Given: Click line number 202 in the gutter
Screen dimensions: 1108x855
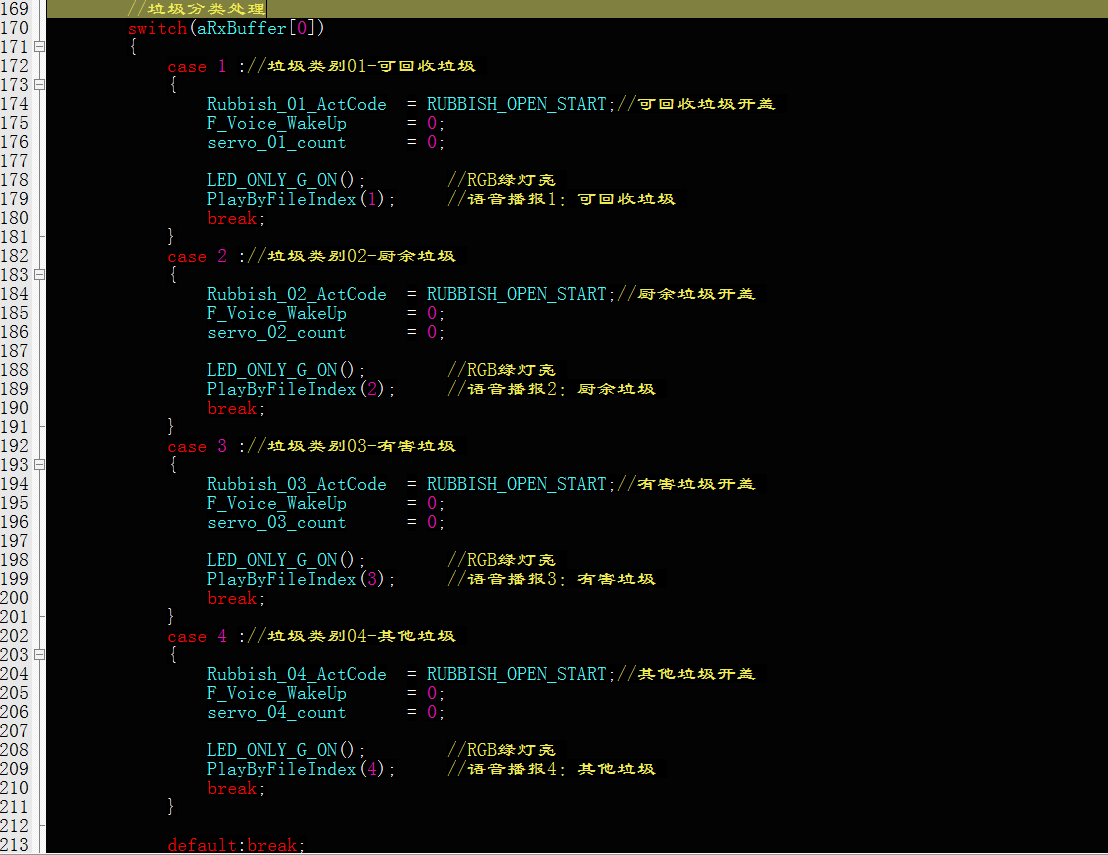Looking at the screenshot, I should (x=15, y=636).
